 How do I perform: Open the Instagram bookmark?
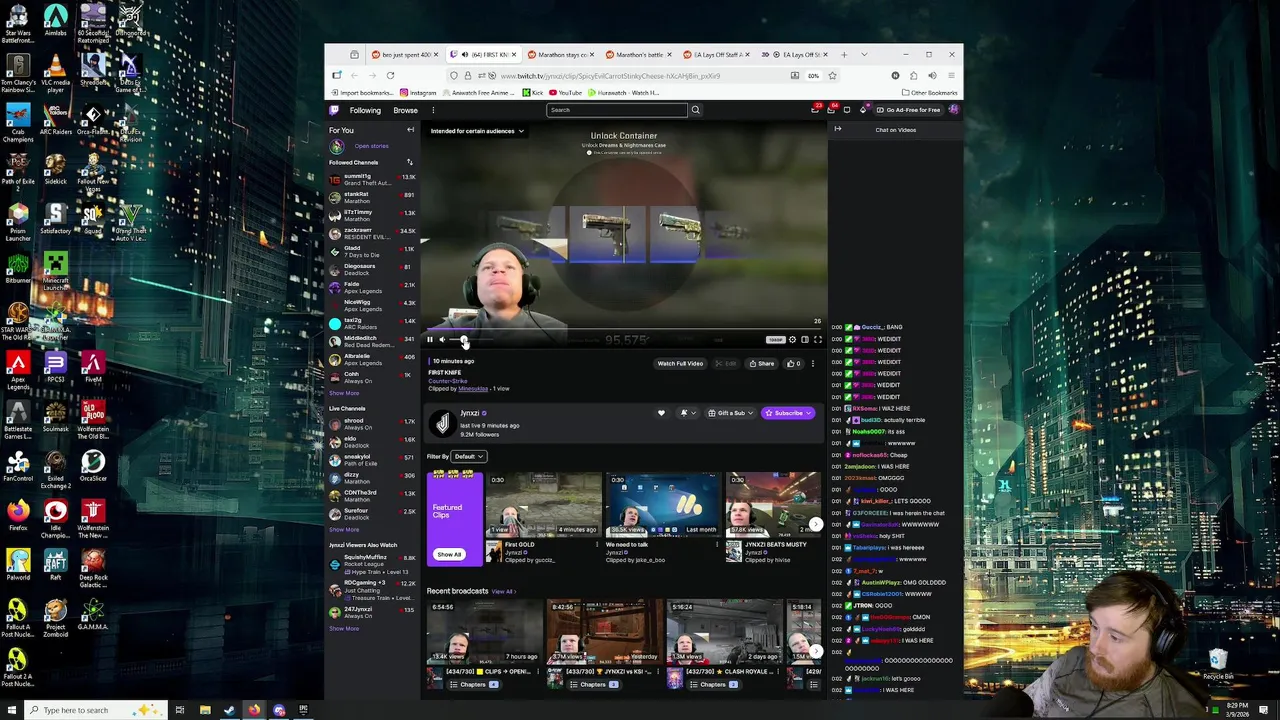(418, 93)
